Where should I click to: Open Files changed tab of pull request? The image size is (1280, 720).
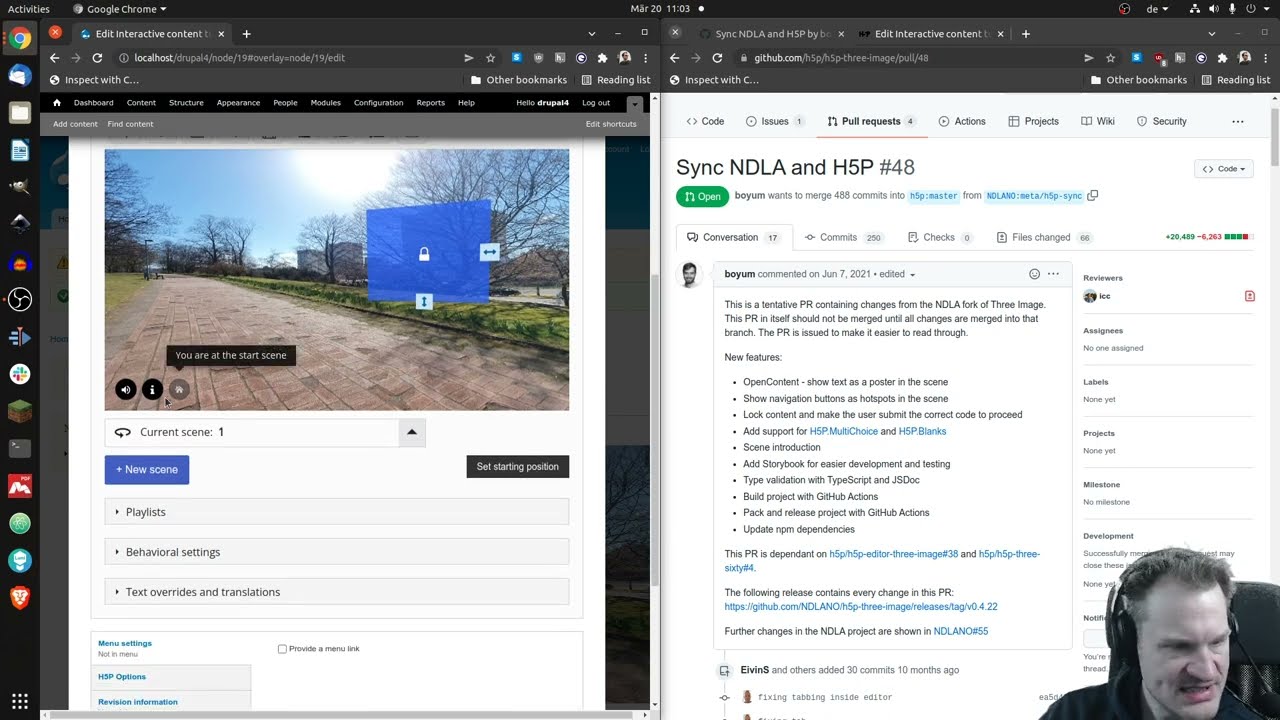coord(1044,238)
